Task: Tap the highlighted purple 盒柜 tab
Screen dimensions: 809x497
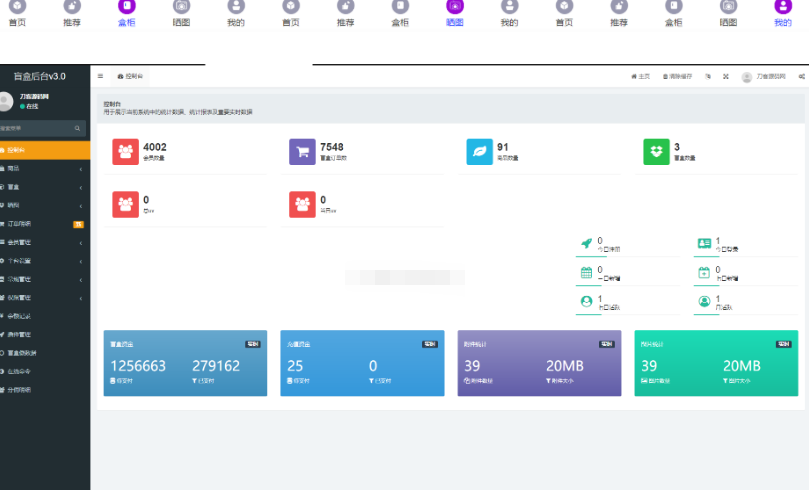Action: (x=127, y=13)
